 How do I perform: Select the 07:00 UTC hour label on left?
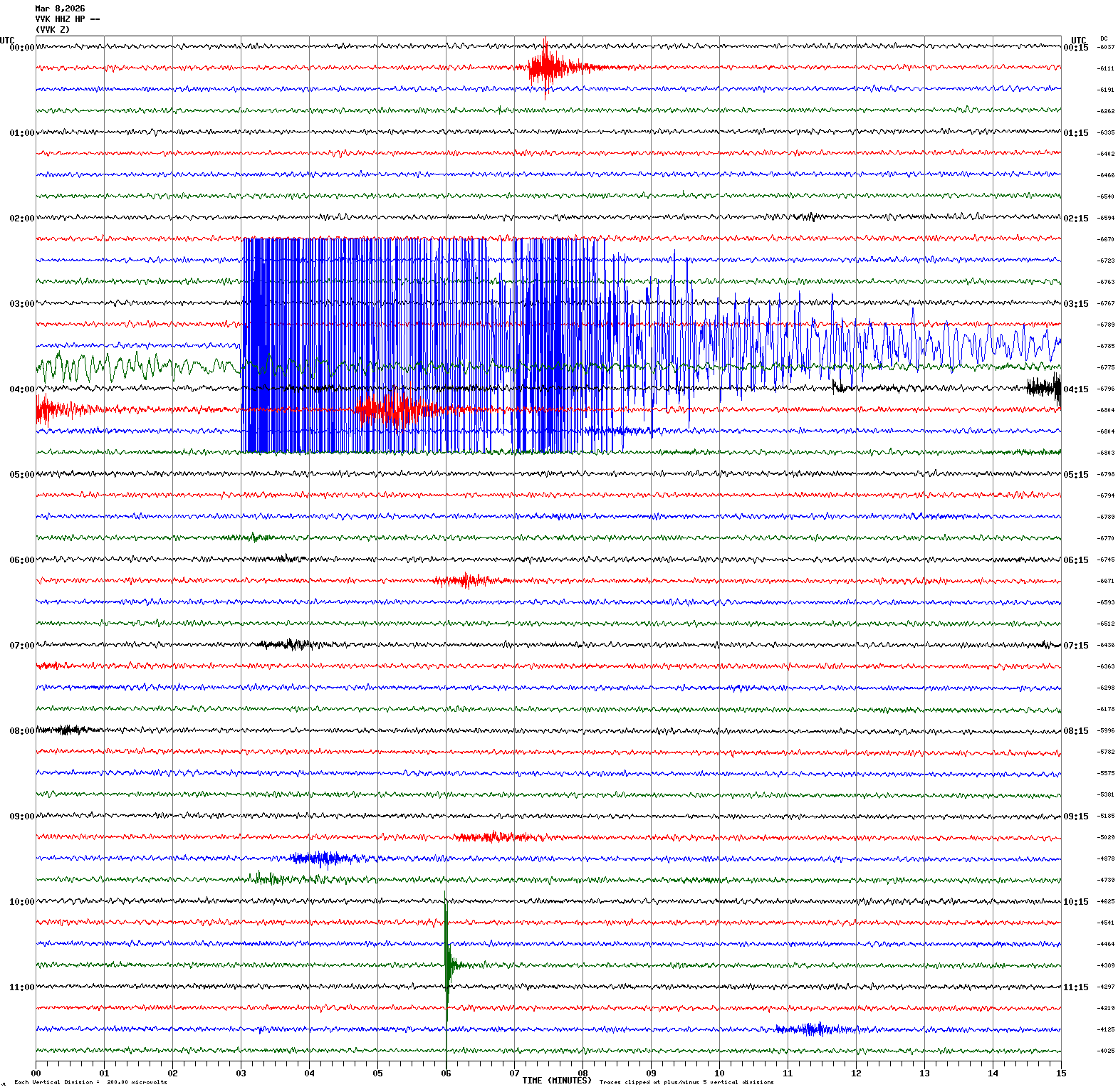click(21, 646)
